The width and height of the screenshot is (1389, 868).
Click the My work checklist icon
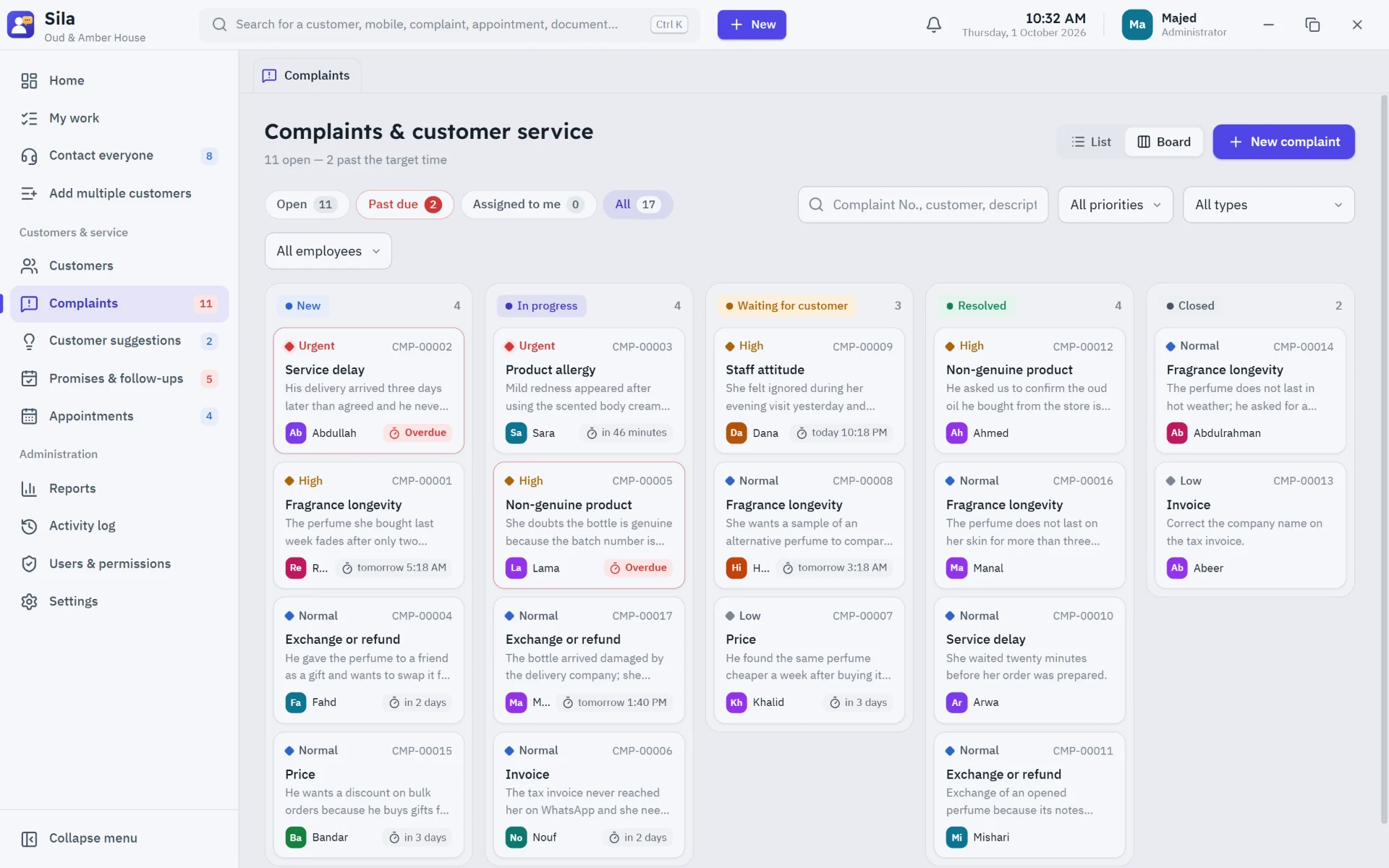coord(29,118)
